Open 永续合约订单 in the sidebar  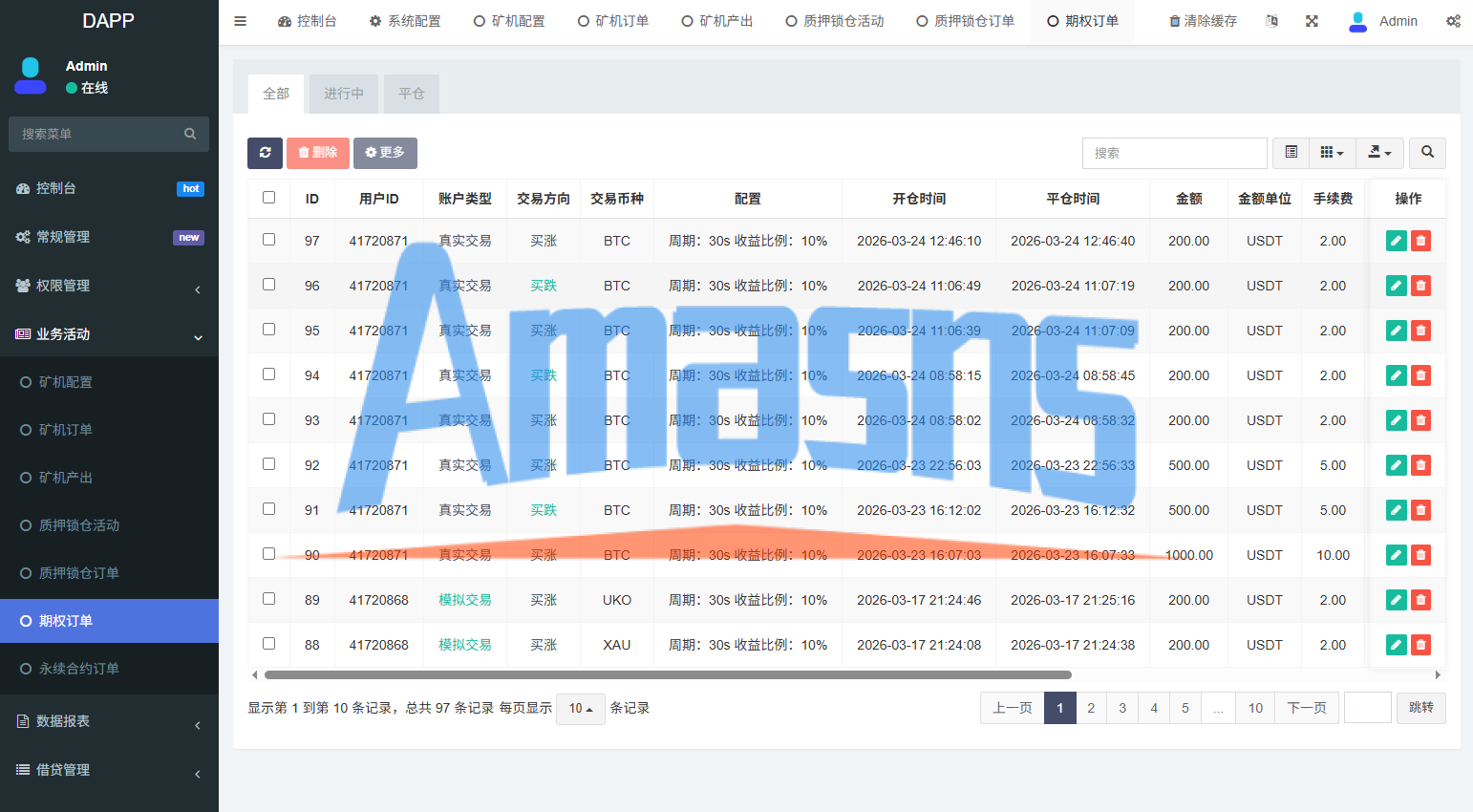click(x=109, y=669)
